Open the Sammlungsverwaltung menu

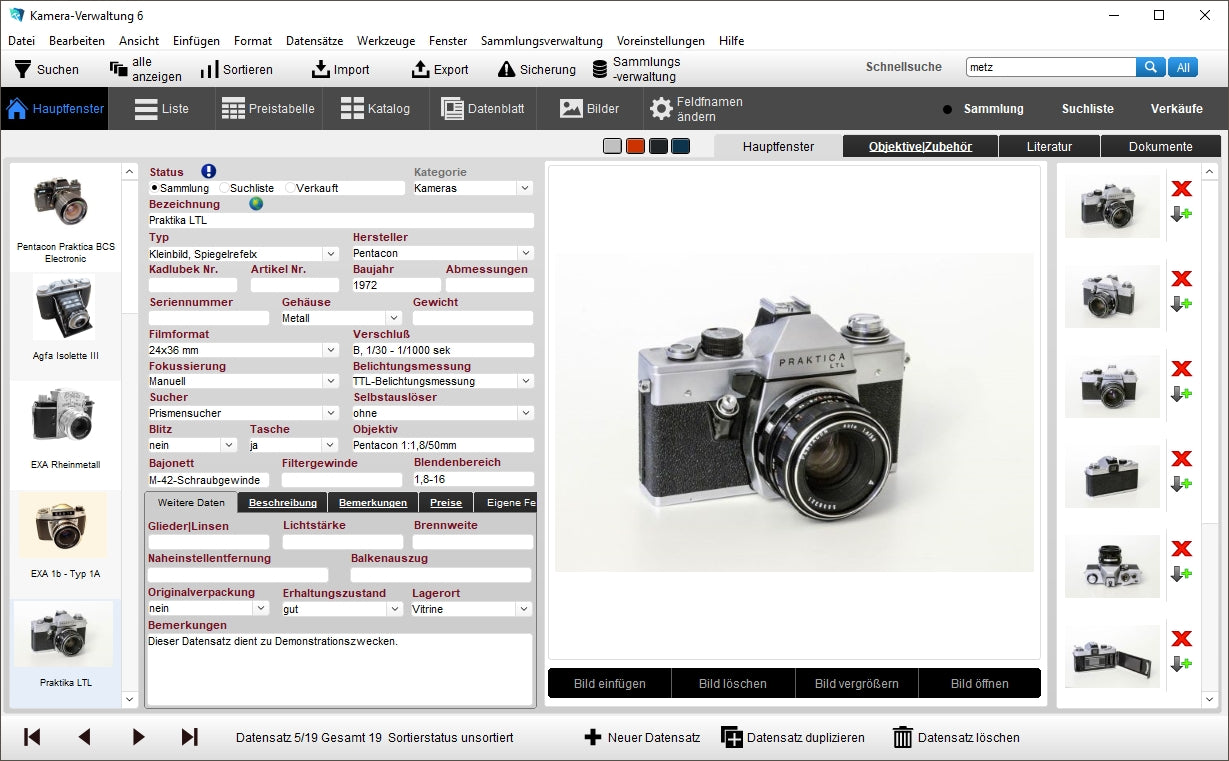click(x=541, y=41)
